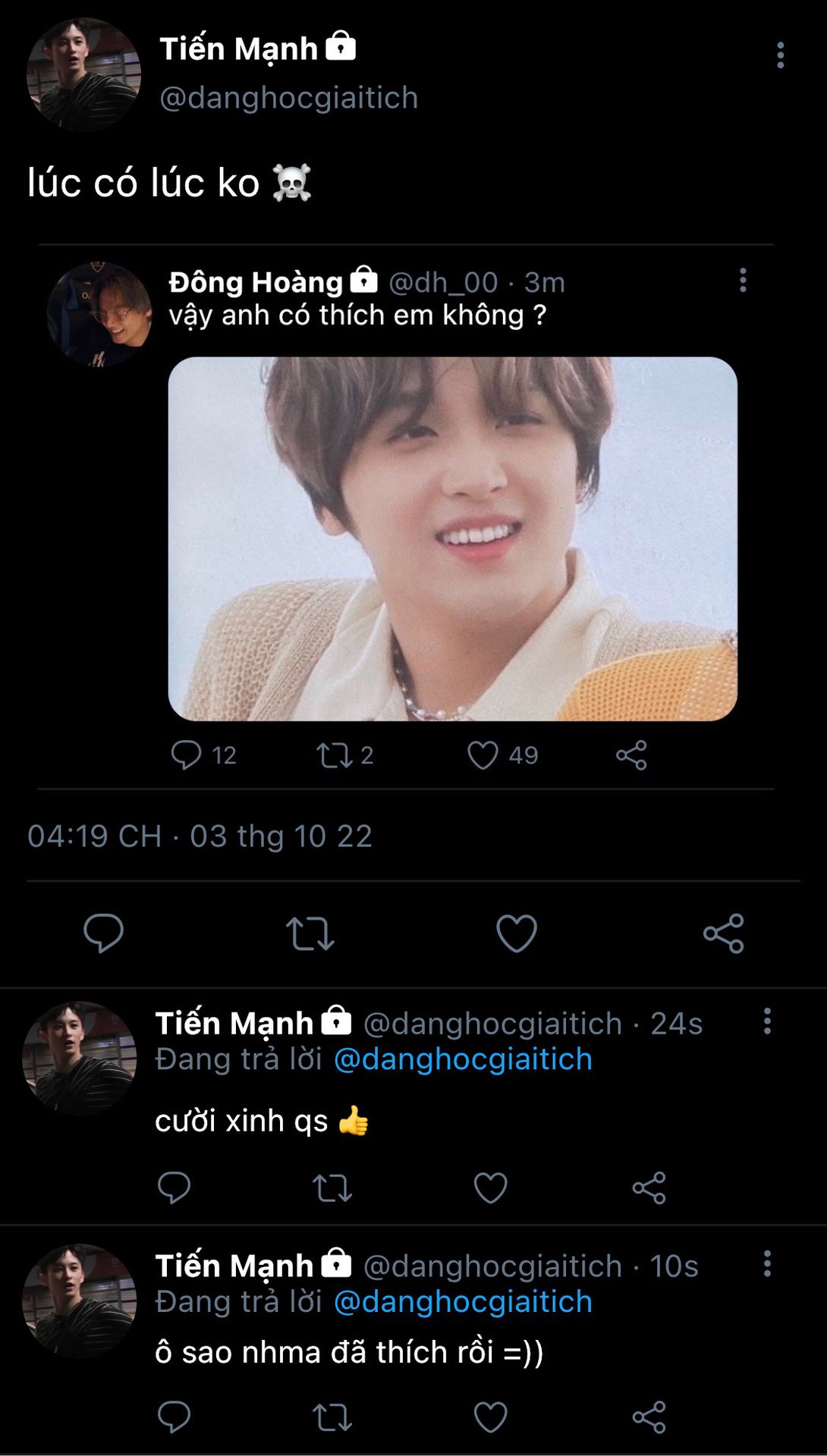The width and height of the screenshot is (827, 1456).
Task: Open quoted Đông Hoàng tweet's three-dot menu
Action: pos(743,280)
